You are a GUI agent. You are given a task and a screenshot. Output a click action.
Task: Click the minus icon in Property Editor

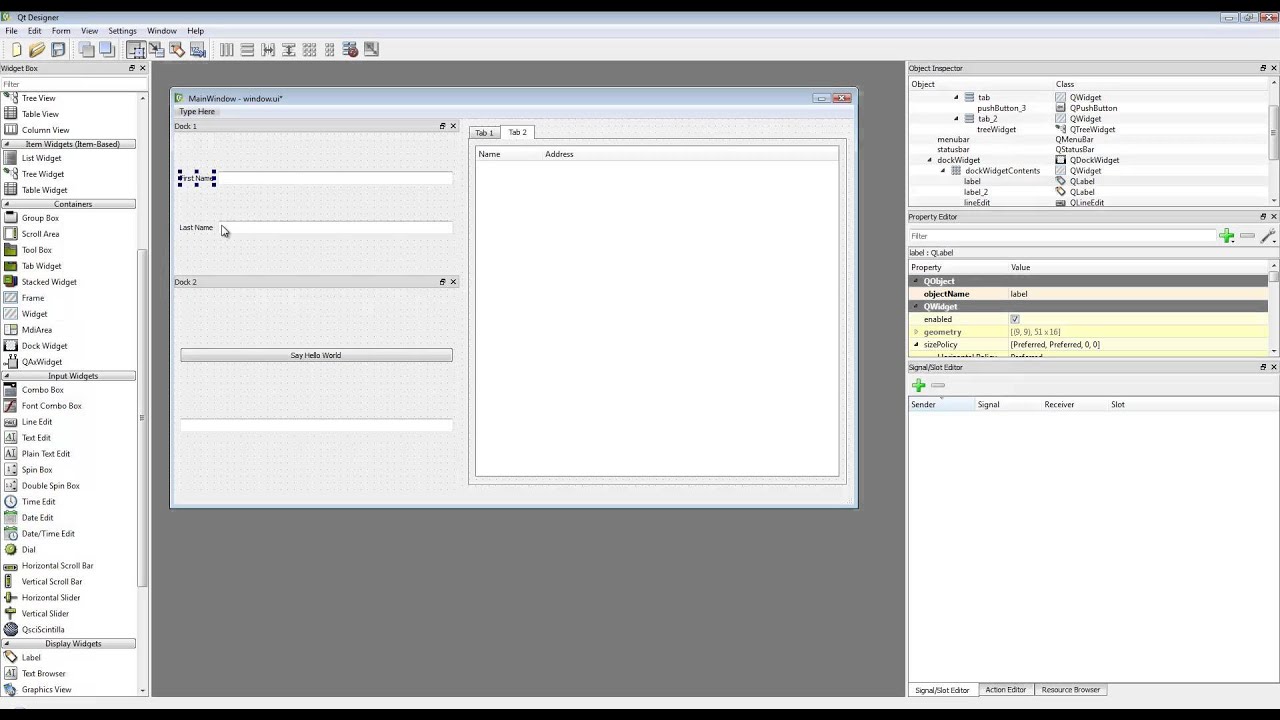click(1247, 236)
